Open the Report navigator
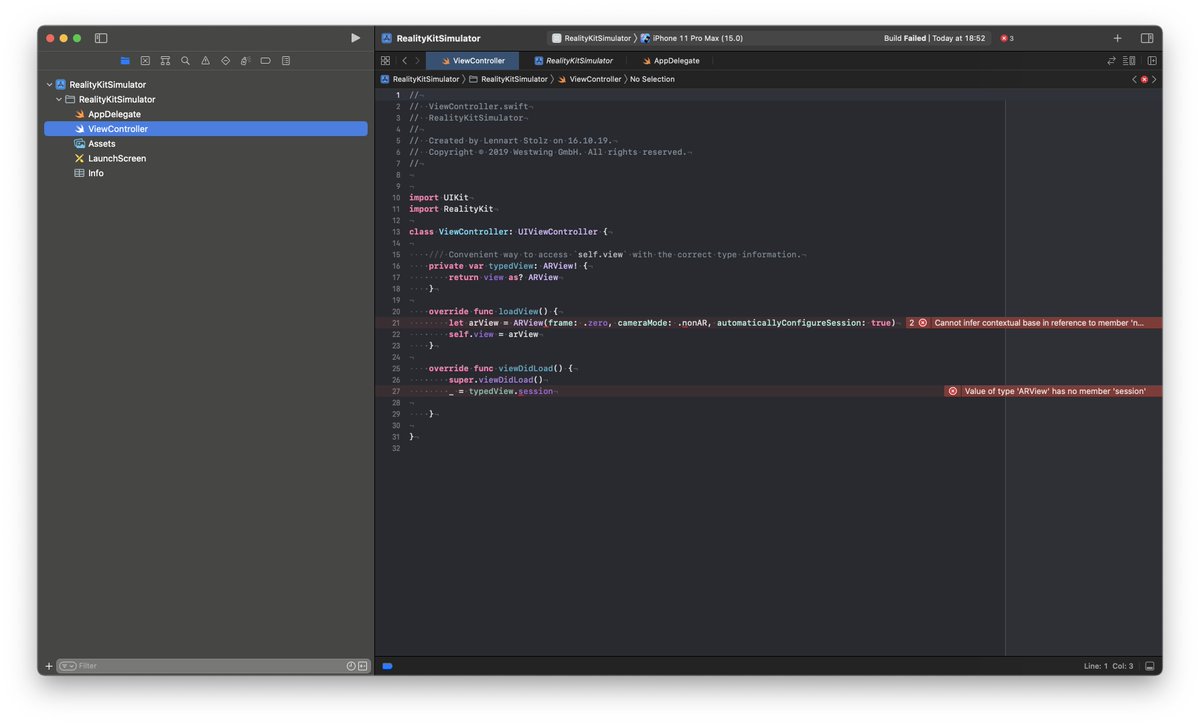 [285, 61]
